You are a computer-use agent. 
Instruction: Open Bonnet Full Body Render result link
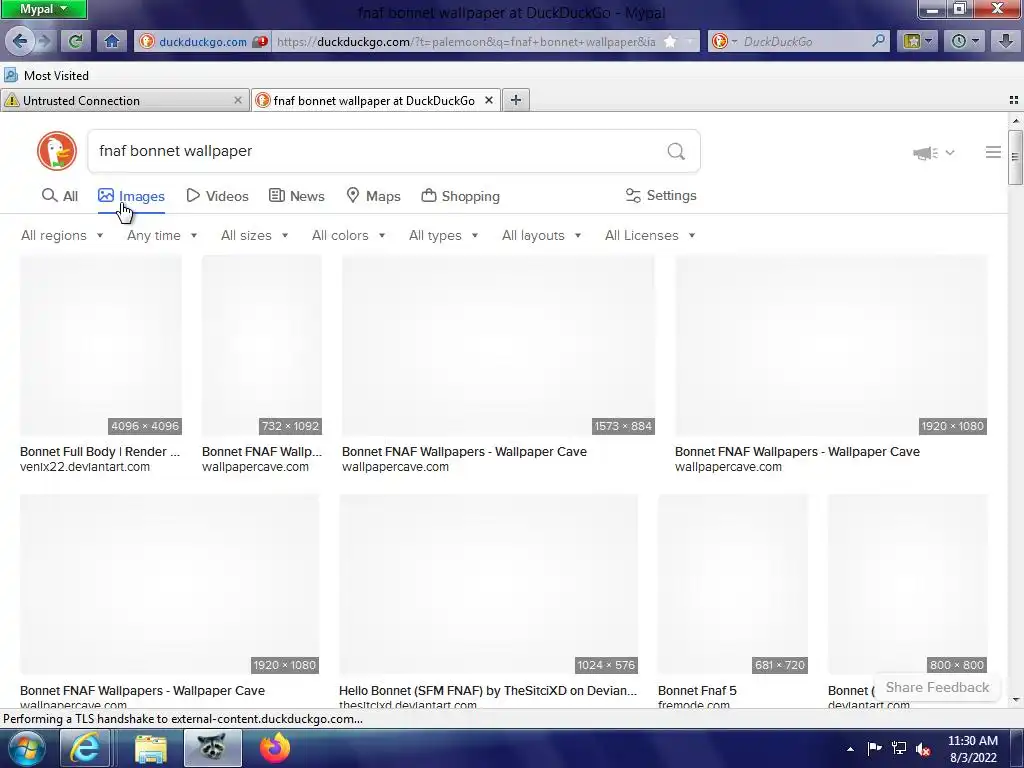pos(100,451)
